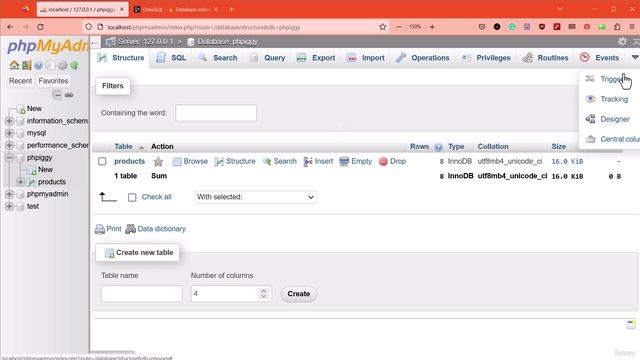Screen dimensions: 640x360
Task: Open the Export tab
Action: coord(316,58)
